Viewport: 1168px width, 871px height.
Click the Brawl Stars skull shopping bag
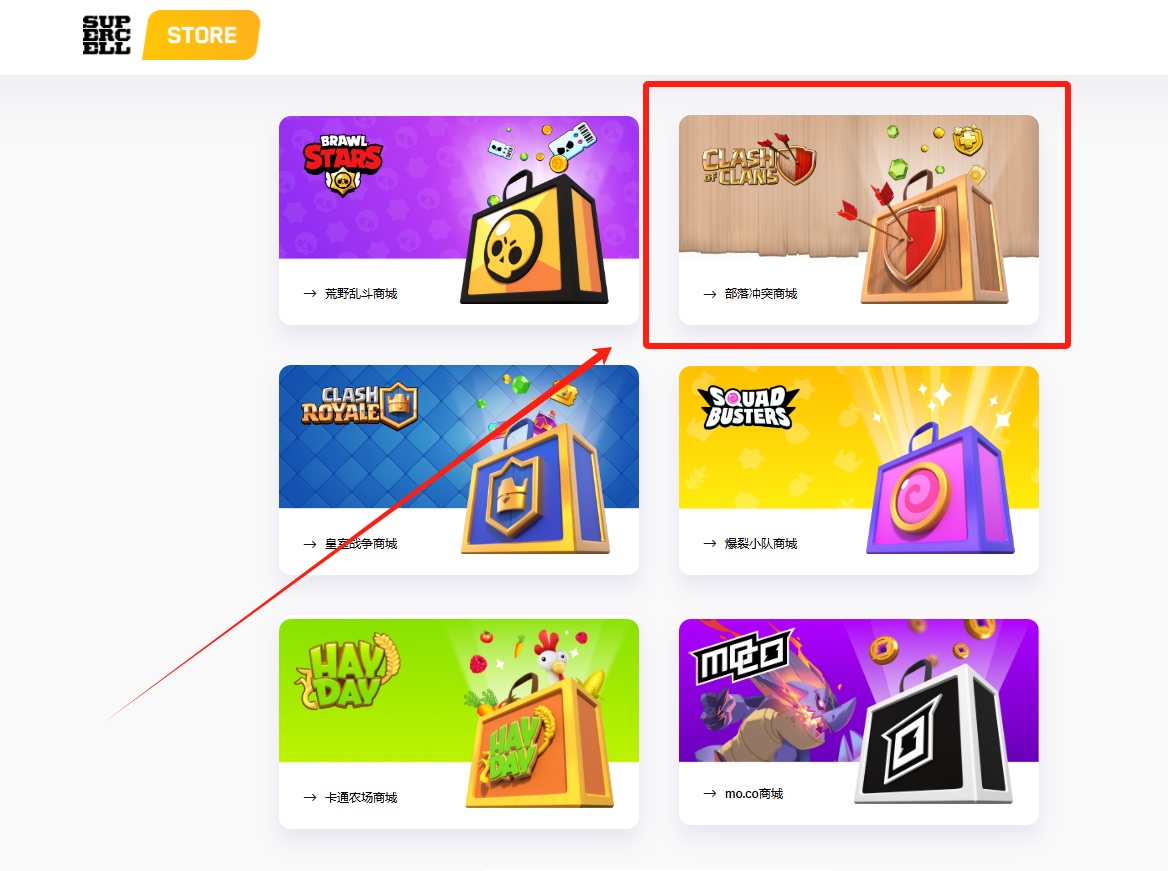(534, 237)
